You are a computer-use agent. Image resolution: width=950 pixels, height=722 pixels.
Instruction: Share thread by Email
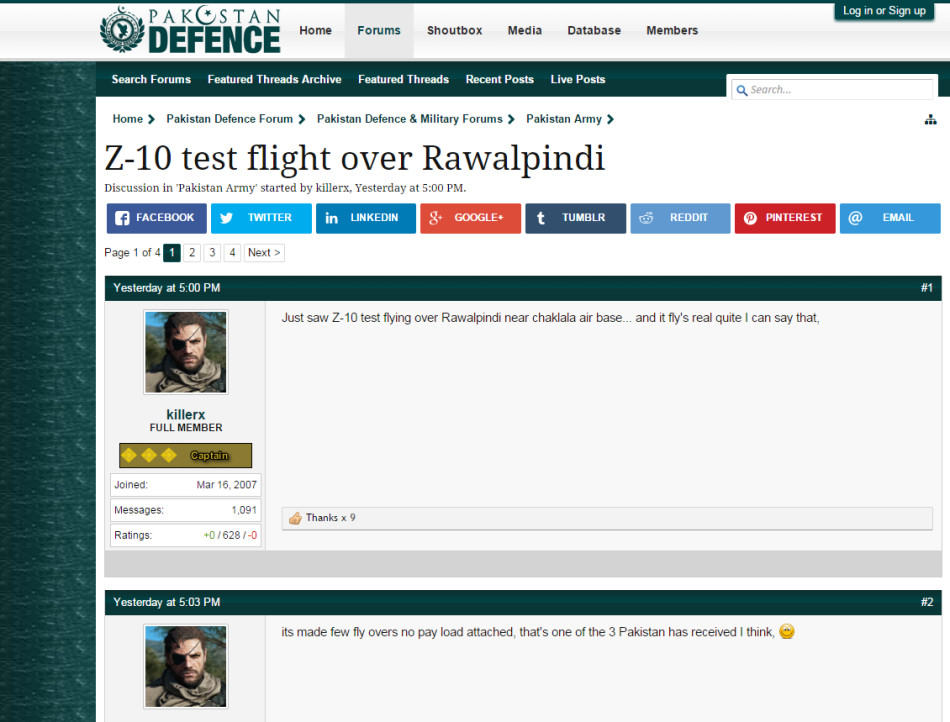(x=889, y=218)
